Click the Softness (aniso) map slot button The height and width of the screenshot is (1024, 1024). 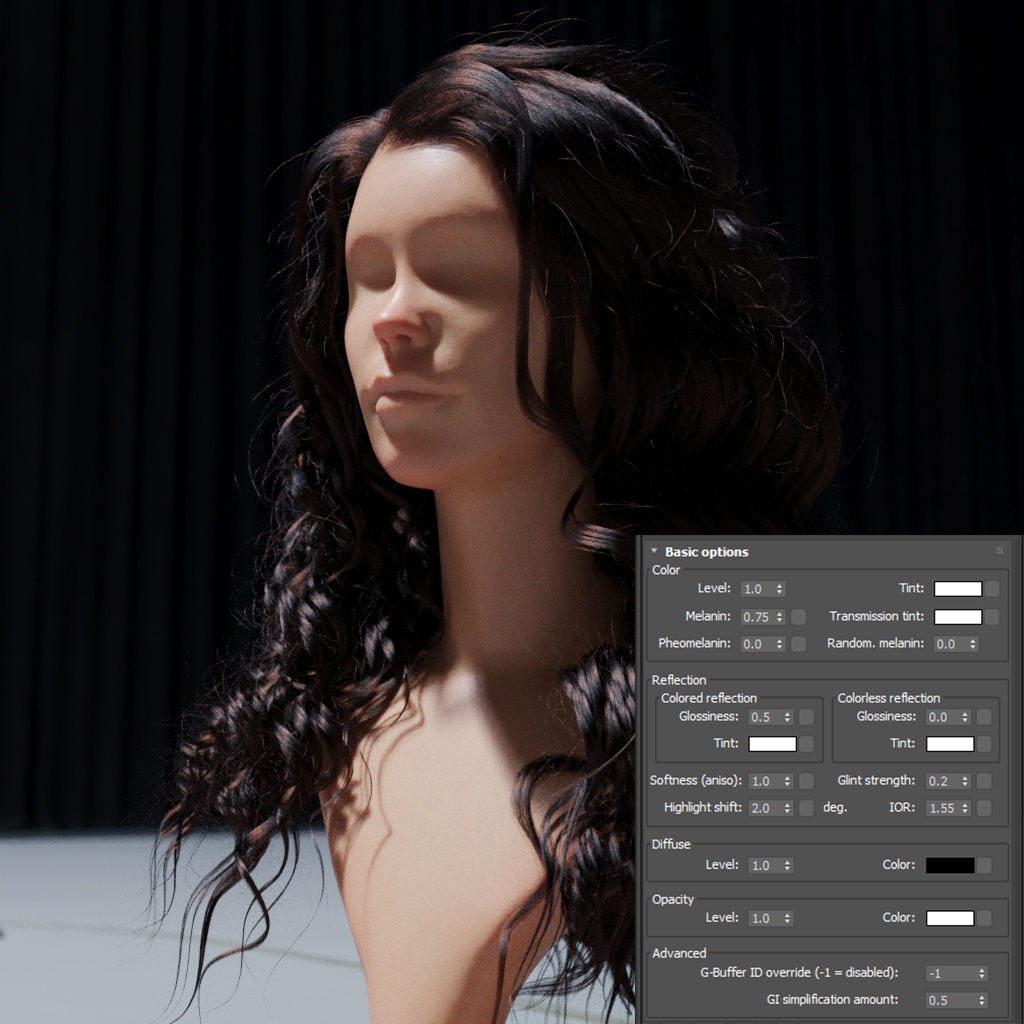807,781
